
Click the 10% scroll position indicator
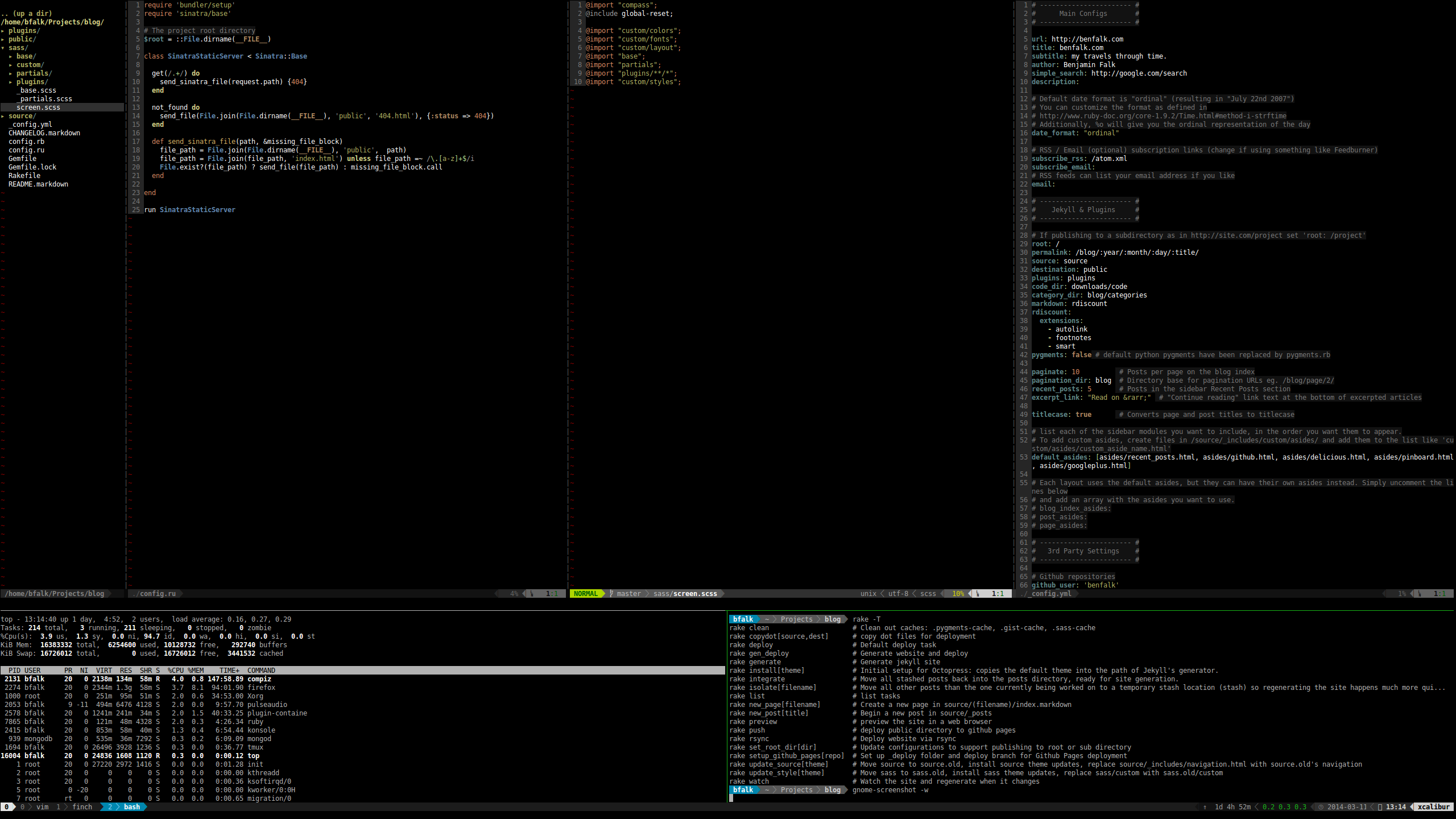pos(958,594)
